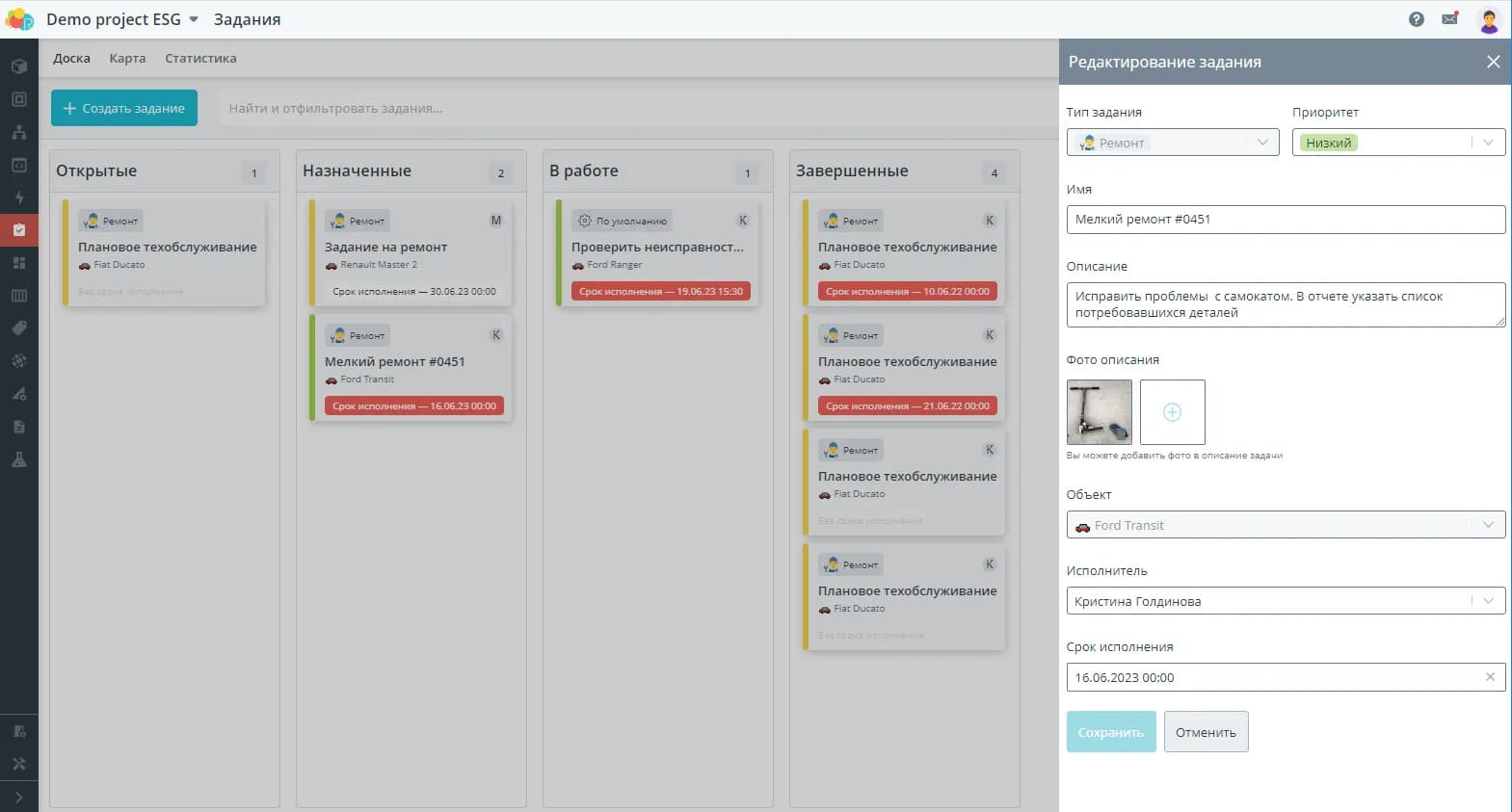Screen dimensions: 1512x812
Task: Open the user profile avatar
Action: coord(1488,20)
